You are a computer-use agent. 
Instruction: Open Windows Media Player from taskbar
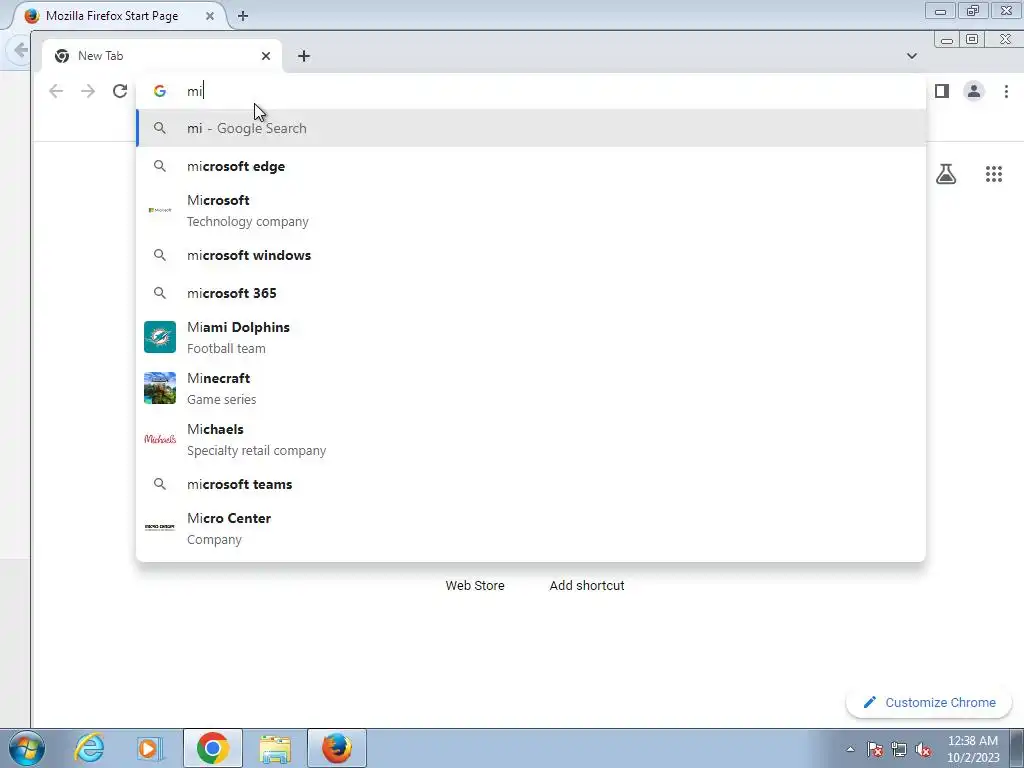click(150, 748)
